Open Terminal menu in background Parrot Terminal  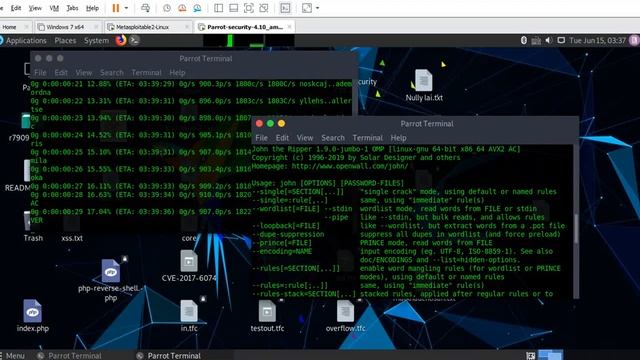click(147, 73)
